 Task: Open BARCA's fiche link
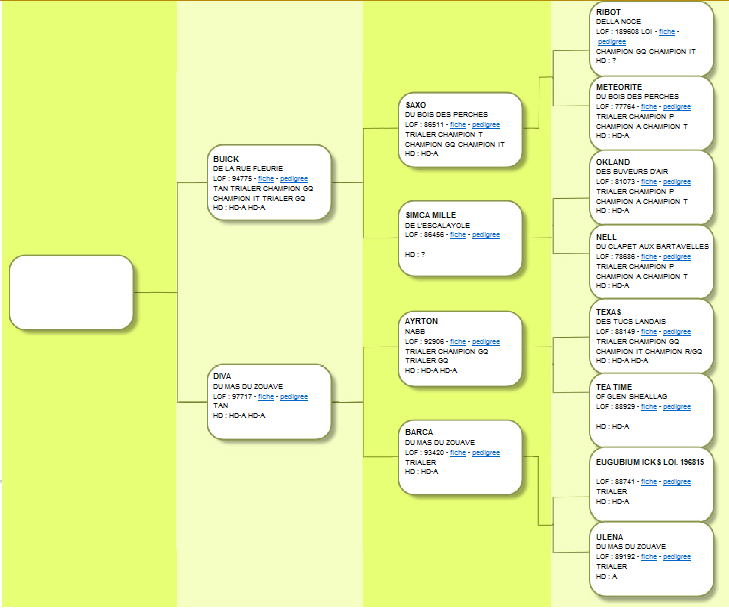[x=458, y=452]
